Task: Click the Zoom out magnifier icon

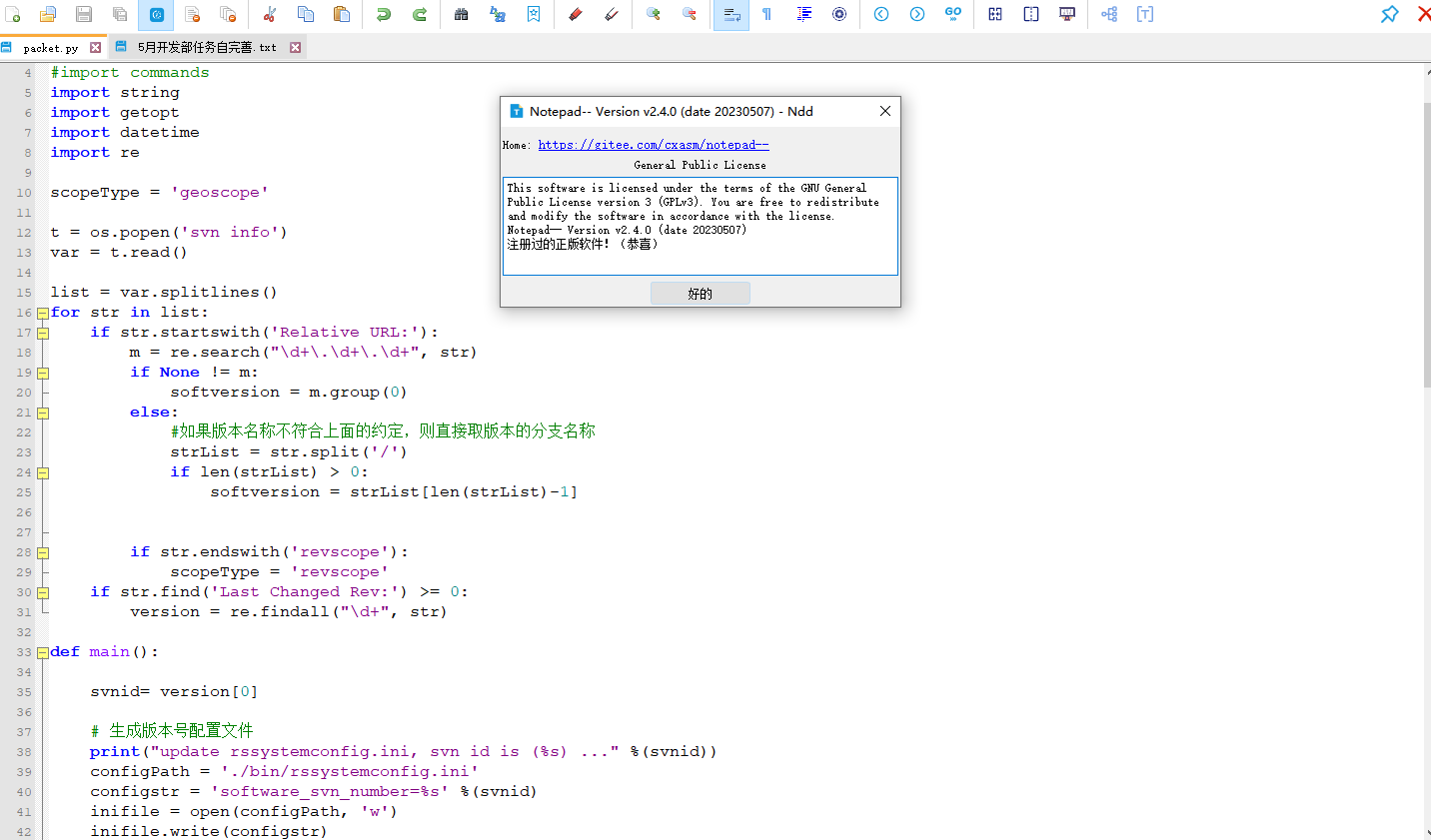Action: [x=690, y=14]
